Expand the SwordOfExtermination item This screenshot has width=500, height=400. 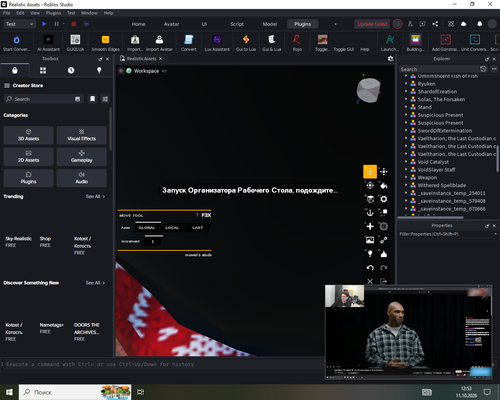click(406, 131)
